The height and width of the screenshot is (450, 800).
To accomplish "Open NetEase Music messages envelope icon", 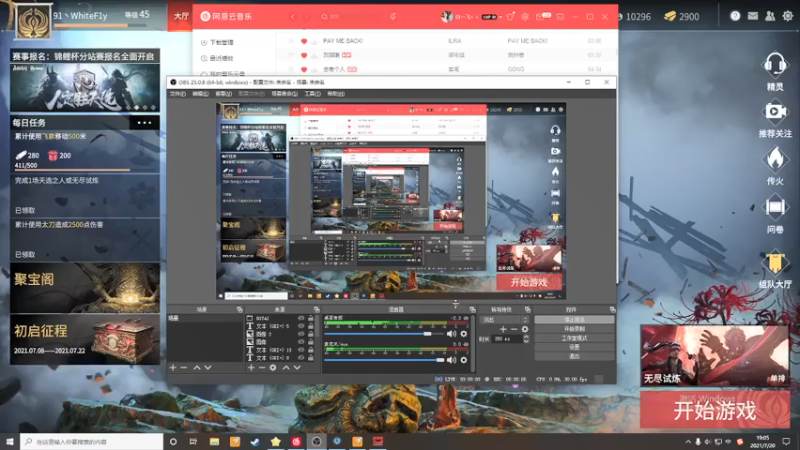I will (541, 16).
